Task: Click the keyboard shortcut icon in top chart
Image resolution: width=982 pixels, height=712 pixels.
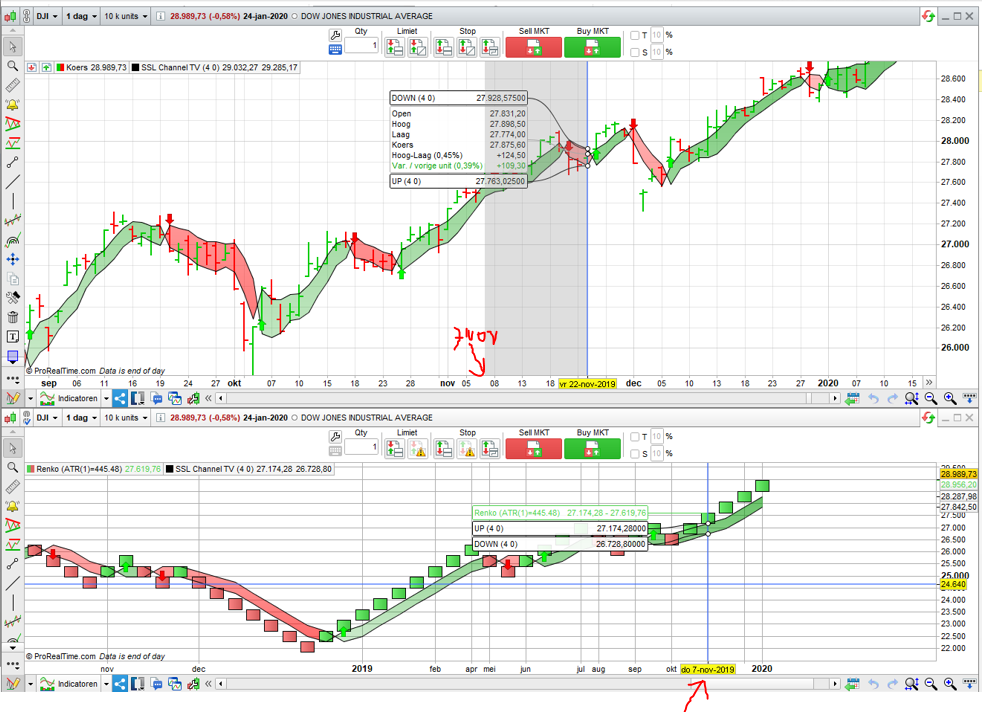Action: point(335,49)
